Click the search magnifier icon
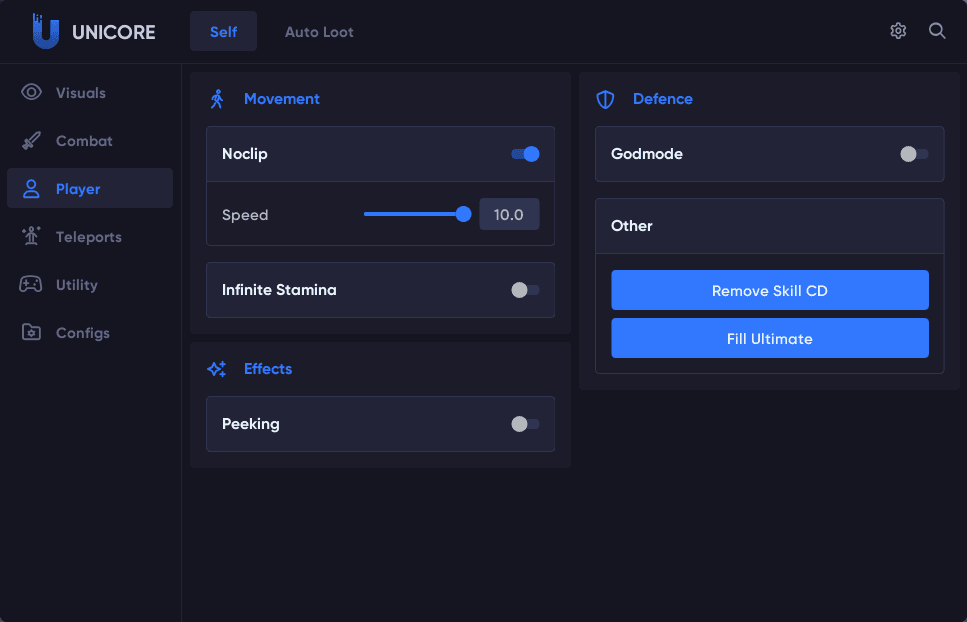This screenshot has height=622, width=967. (937, 31)
